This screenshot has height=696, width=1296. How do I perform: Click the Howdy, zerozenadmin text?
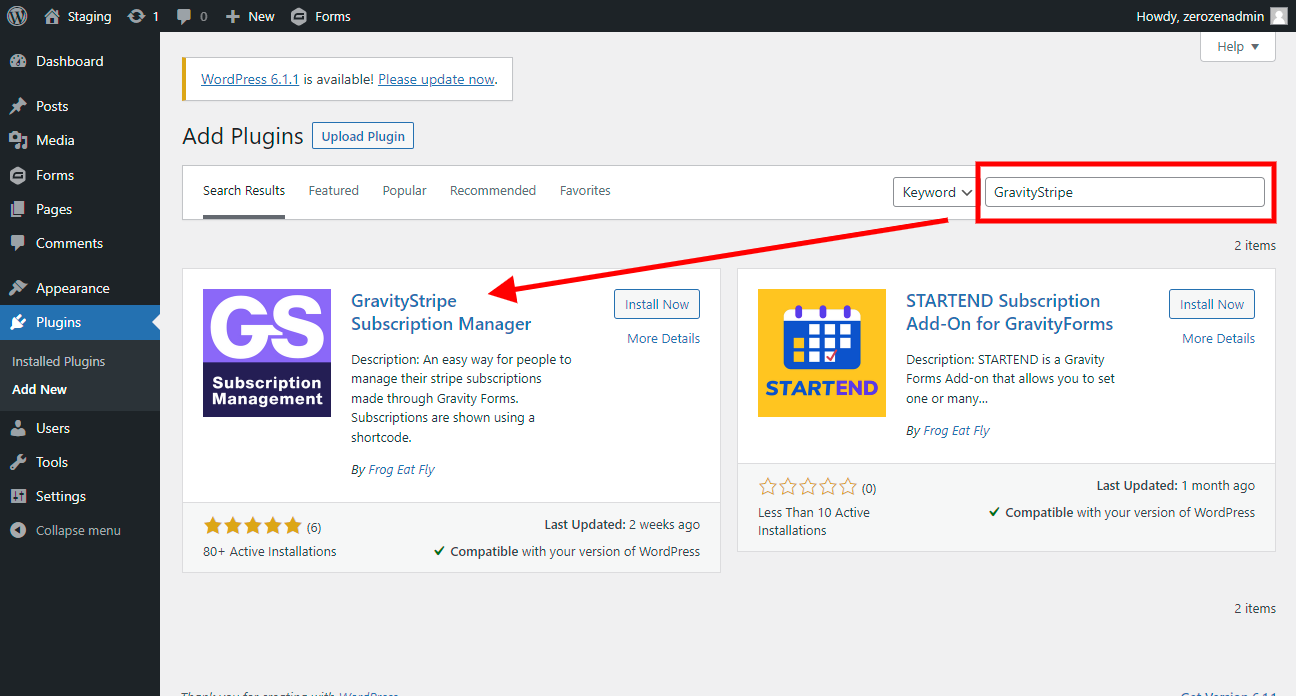coord(1200,16)
